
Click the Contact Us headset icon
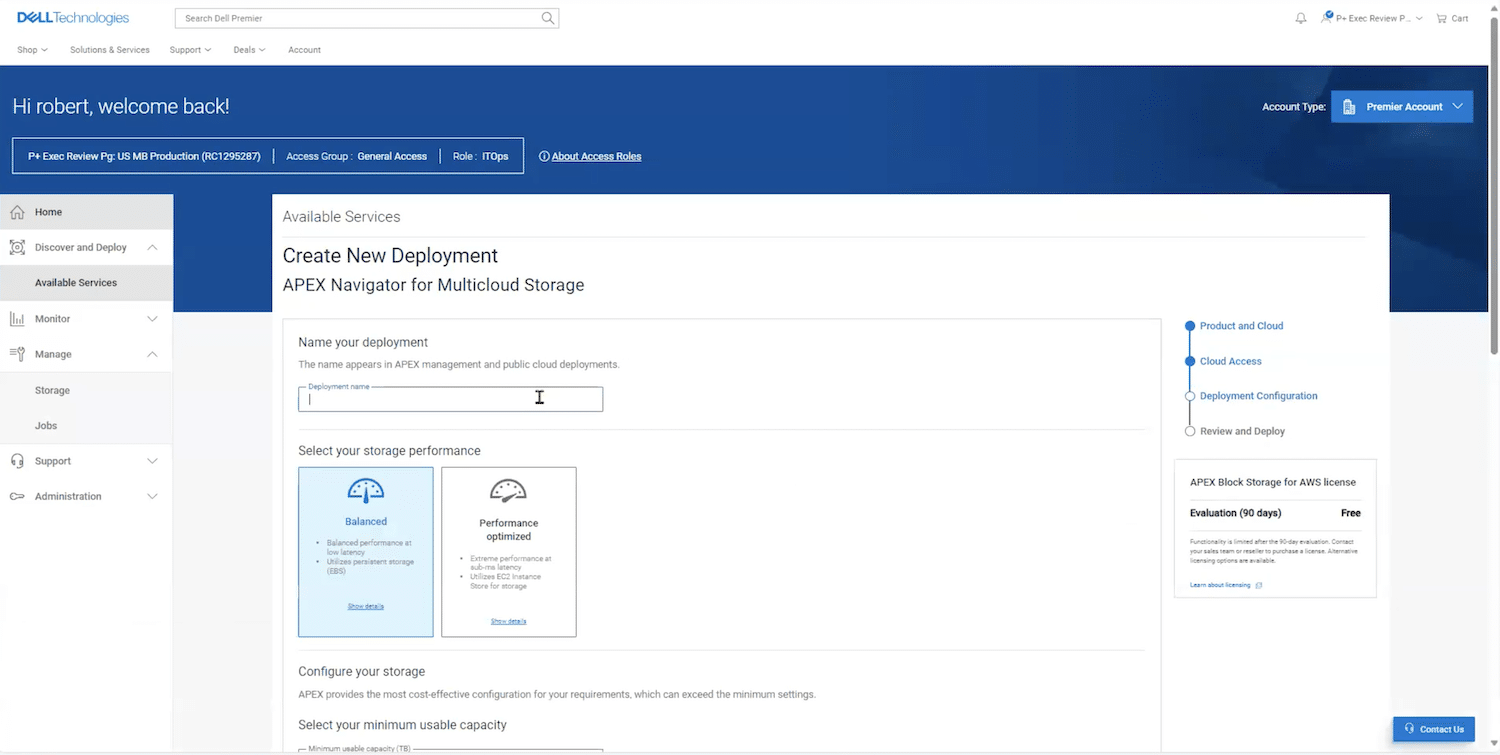click(1409, 729)
